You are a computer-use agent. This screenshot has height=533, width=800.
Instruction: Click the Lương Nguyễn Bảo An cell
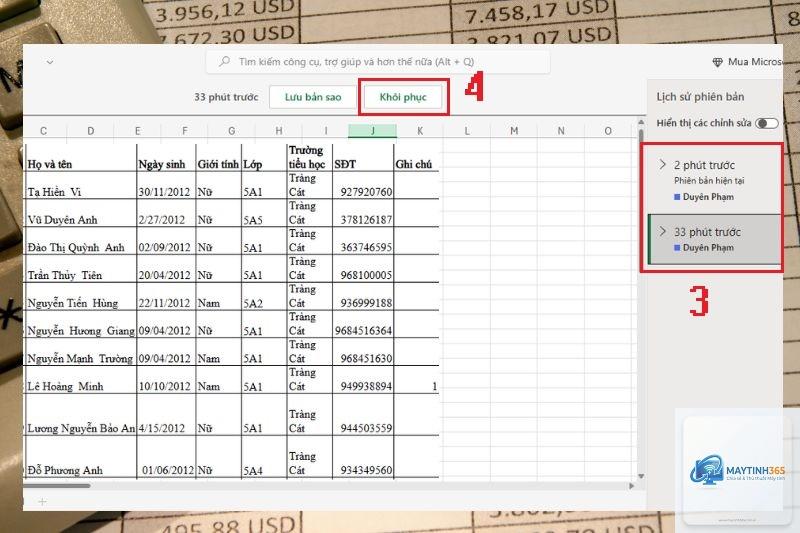click(81, 414)
